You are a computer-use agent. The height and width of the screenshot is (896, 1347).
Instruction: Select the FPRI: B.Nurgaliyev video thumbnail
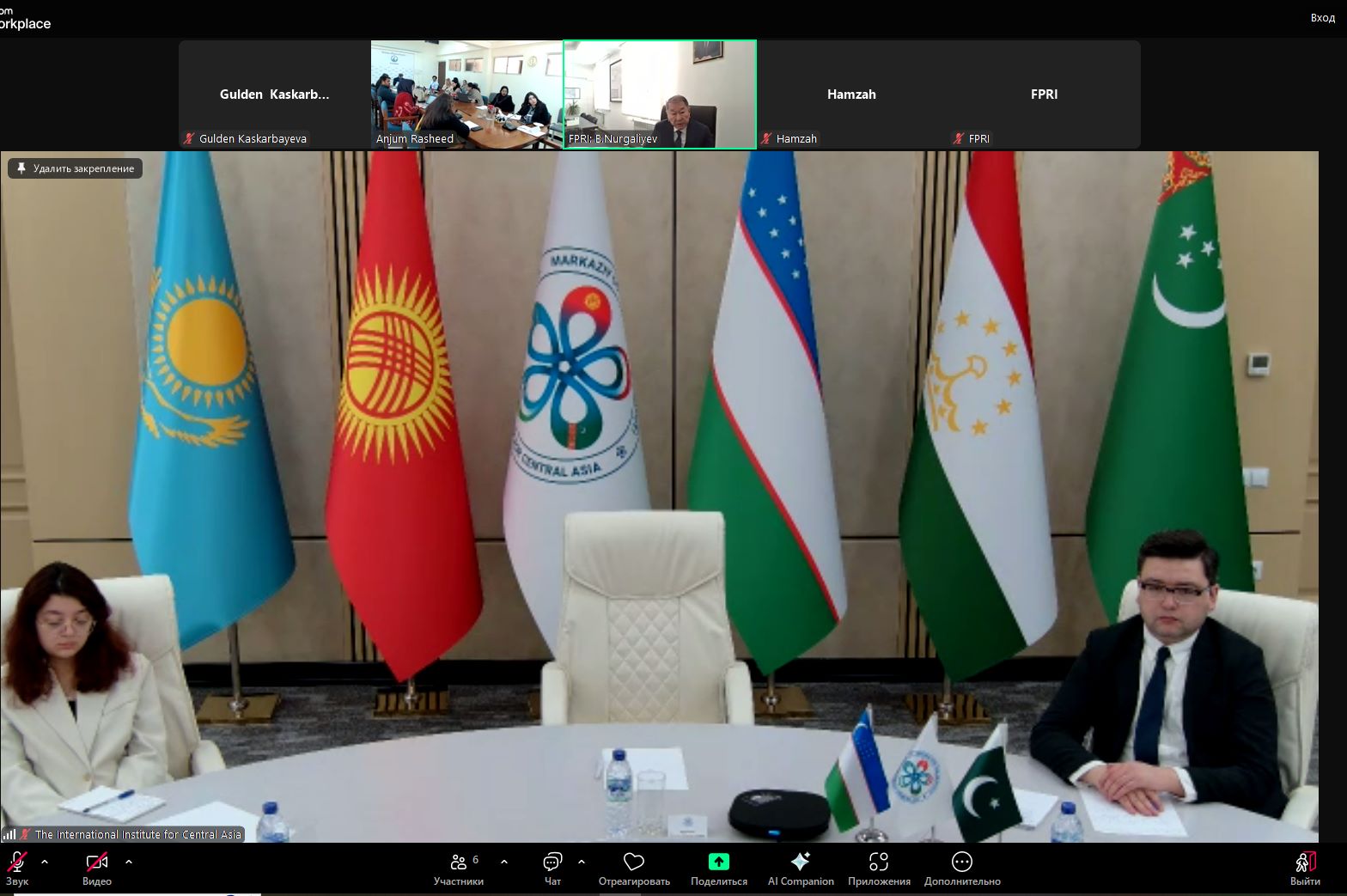tap(660, 94)
